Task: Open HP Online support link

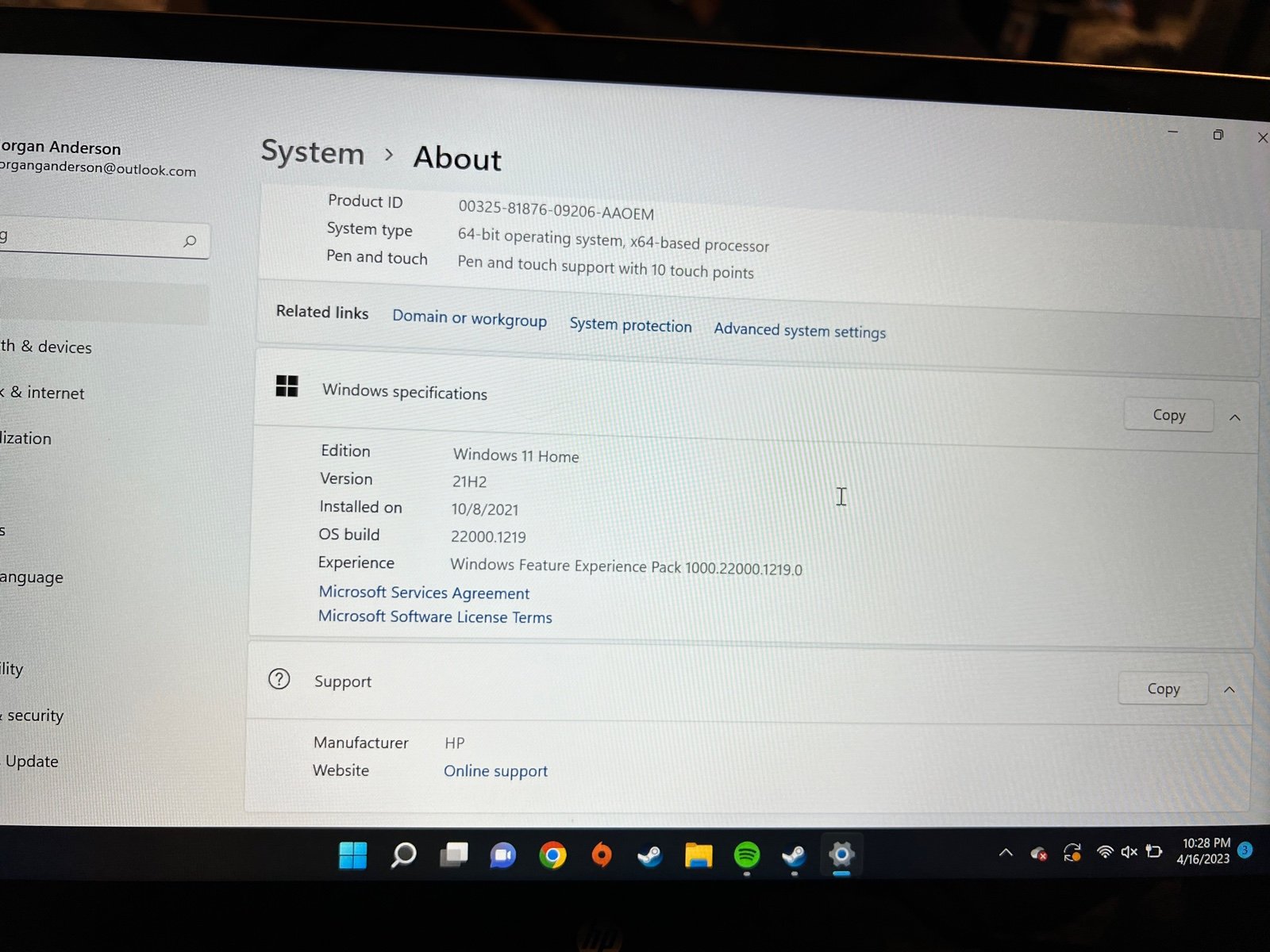Action: click(495, 771)
